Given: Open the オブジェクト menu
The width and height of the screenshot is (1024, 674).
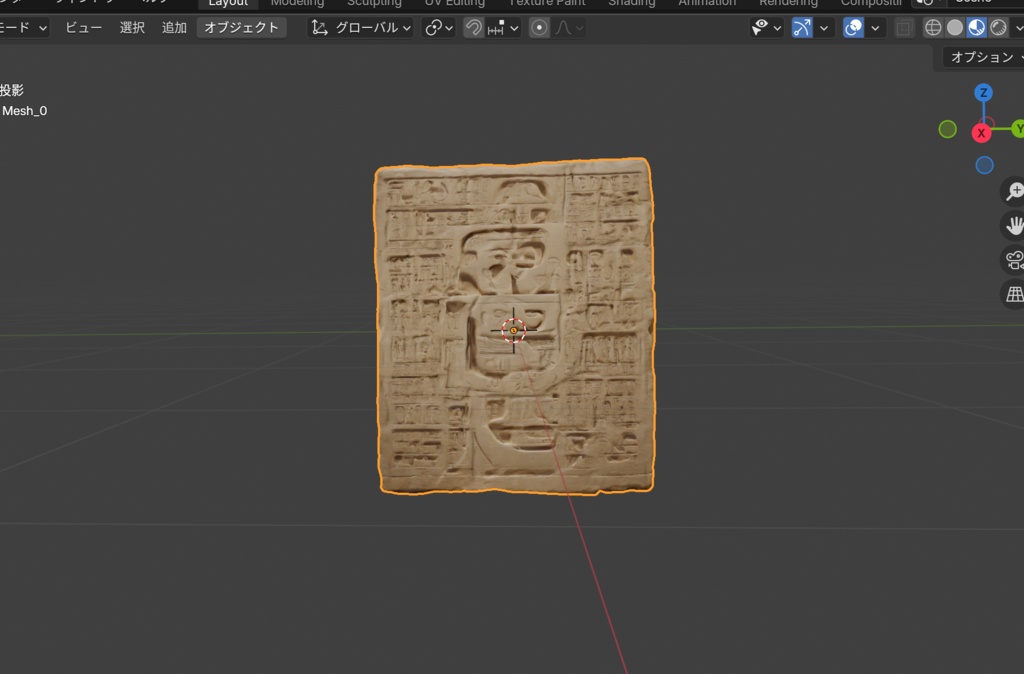Looking at the screenshot, I should (244, 27).
